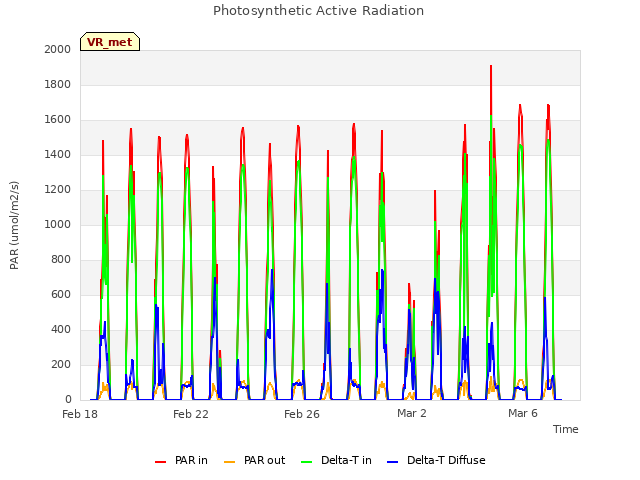
Task: Click the 1800 y-axis tick label
Action: (x=58, y=84)
